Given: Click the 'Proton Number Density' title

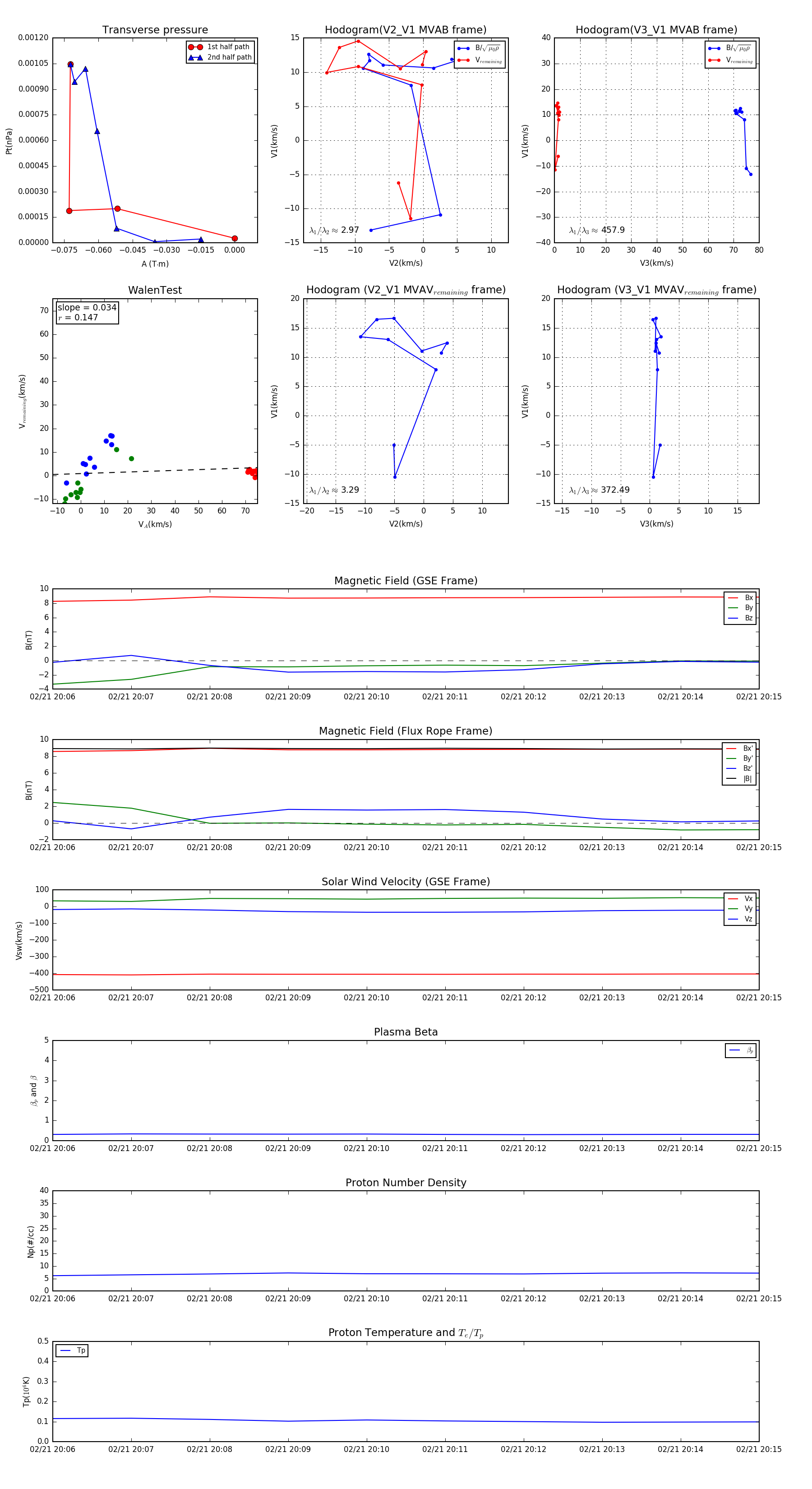Looking at the screenshot, I should tap(406, 1183).
